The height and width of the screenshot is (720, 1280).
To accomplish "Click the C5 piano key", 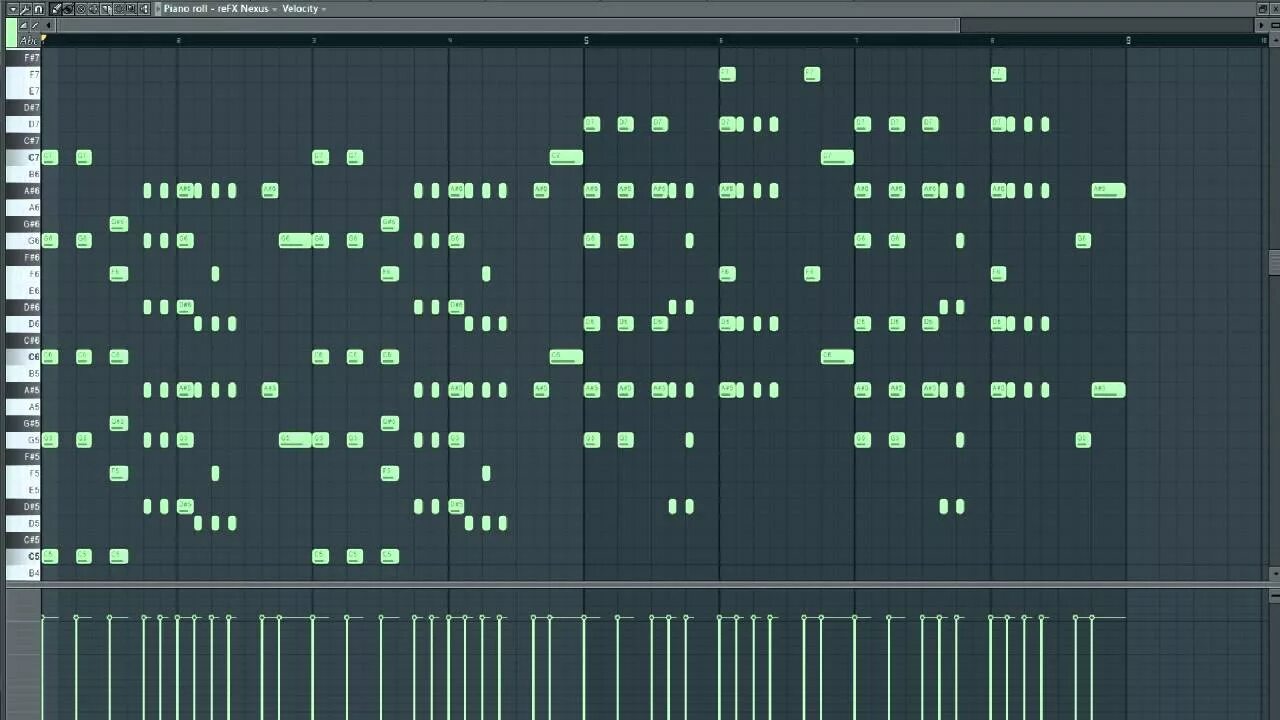I will (22, 556).
